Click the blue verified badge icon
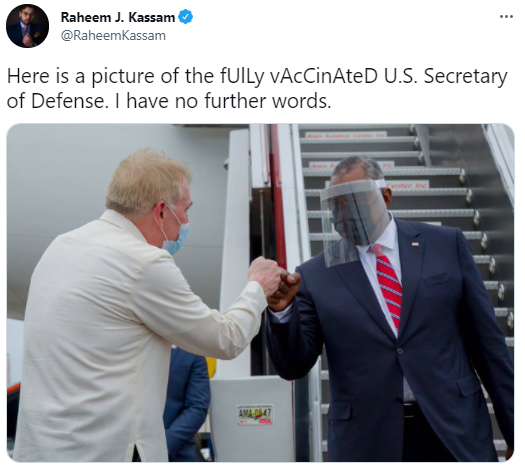The image size is (525, 473). pos(185,17)
